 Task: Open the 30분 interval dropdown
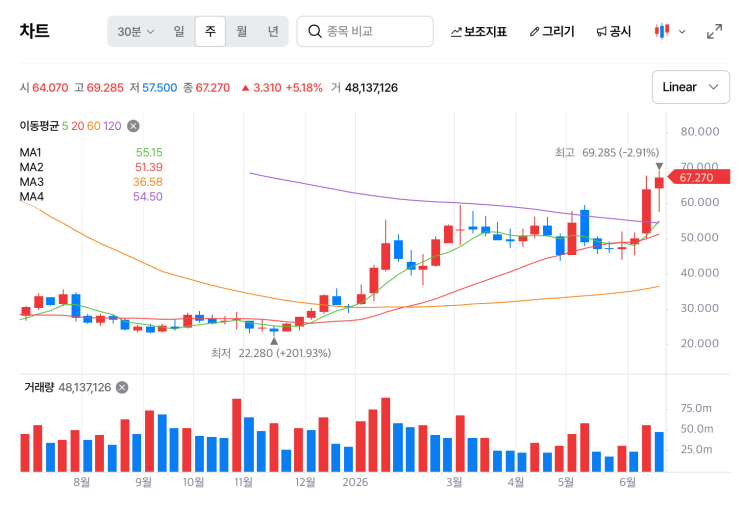136,32
